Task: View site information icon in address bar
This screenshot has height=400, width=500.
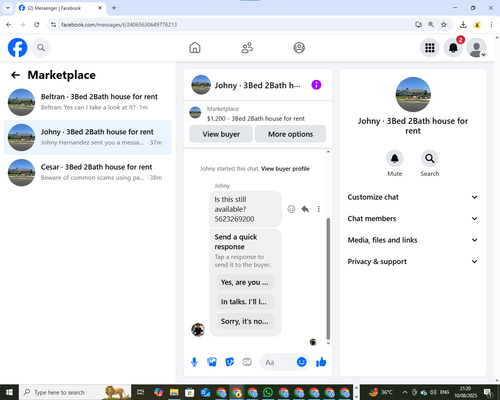Action: pos(53,24)
